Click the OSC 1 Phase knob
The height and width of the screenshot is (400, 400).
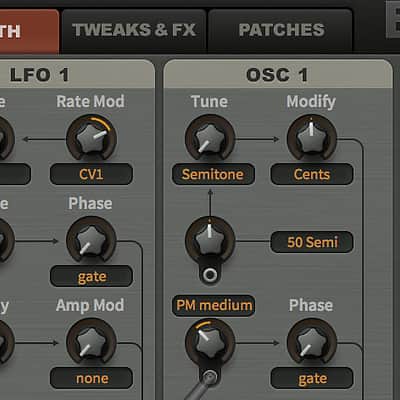(312, 342)
